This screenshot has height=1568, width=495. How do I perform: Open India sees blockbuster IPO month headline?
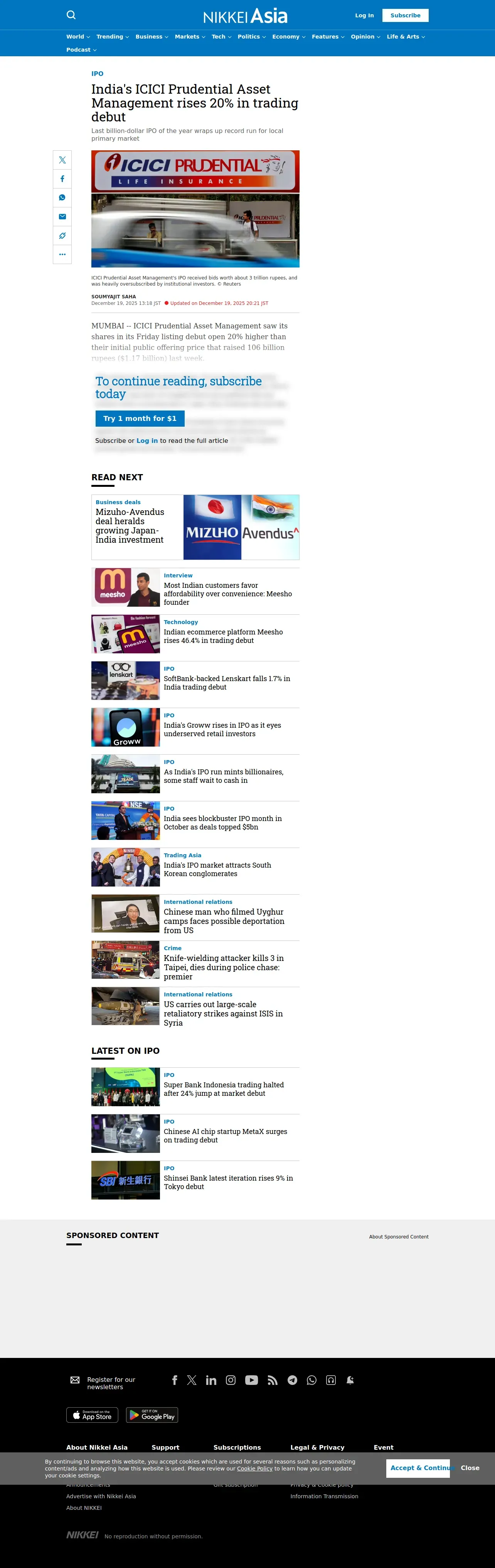tap(223, 823)
